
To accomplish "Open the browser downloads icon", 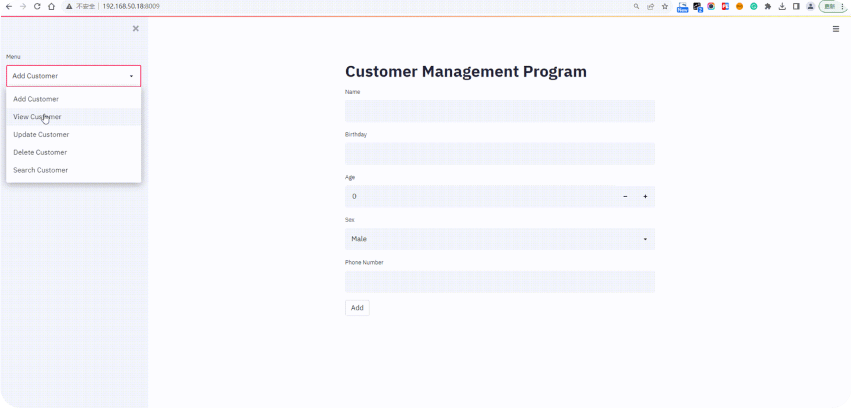I will tap(782, 6).
